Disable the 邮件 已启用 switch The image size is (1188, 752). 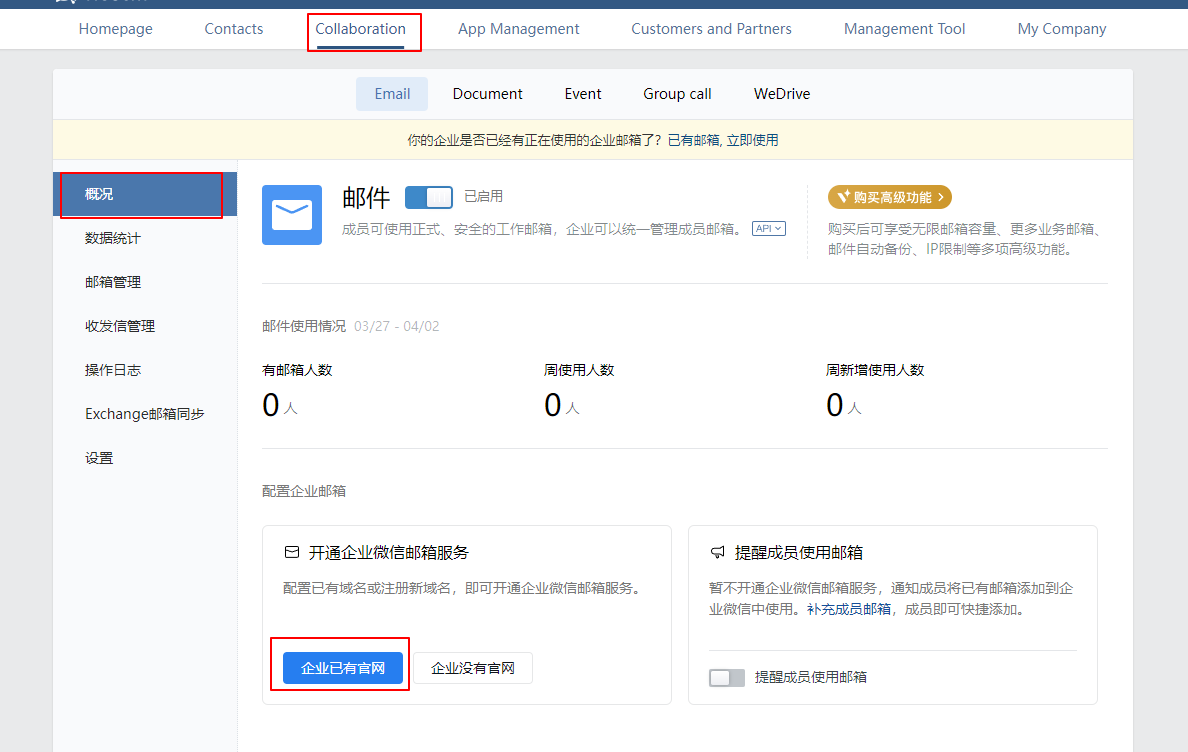428,197
